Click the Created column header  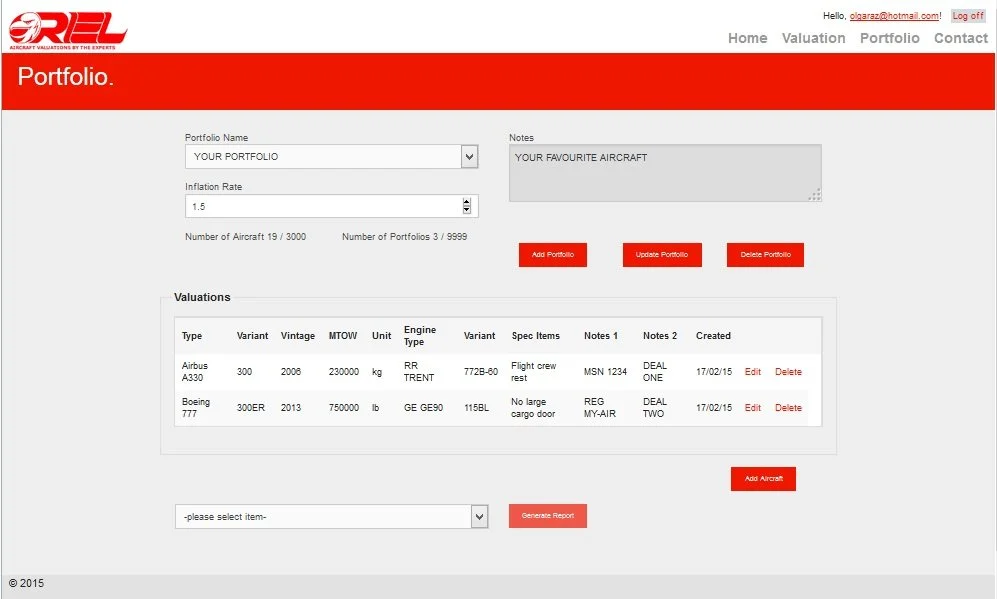713,336
